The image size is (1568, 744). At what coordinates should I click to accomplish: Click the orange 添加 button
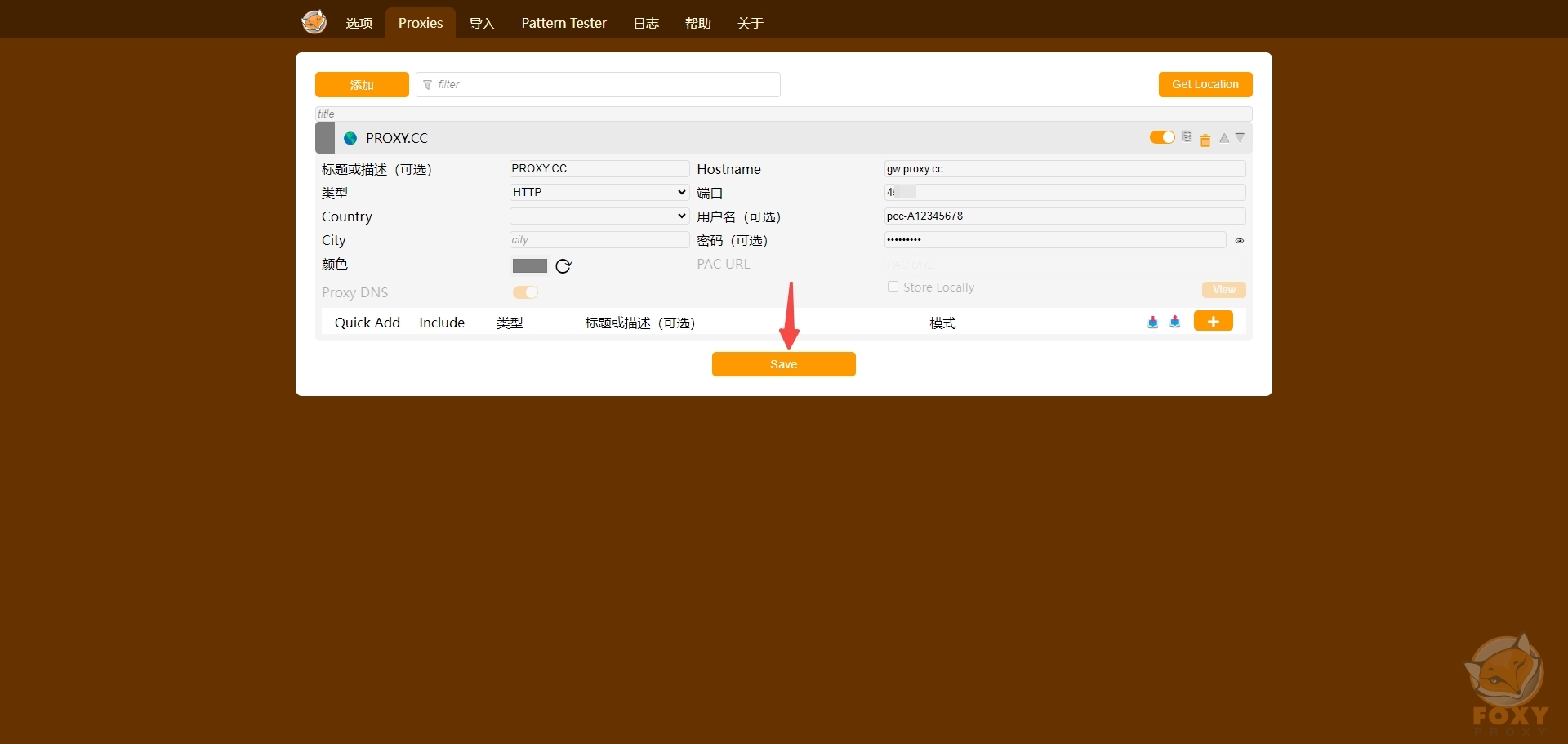362,85
